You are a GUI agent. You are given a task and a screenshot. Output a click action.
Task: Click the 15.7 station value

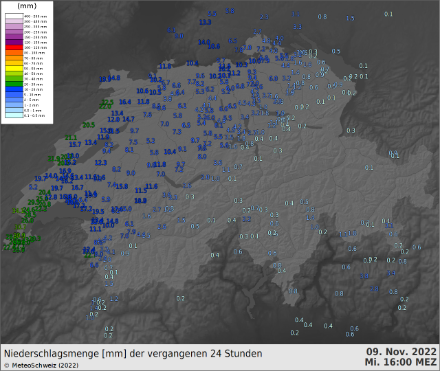75,144
